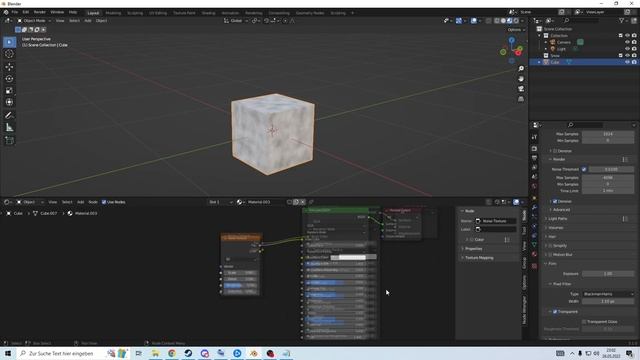Toggle camera view icon in viewport

pyautogui.click(x=521, y=89)
